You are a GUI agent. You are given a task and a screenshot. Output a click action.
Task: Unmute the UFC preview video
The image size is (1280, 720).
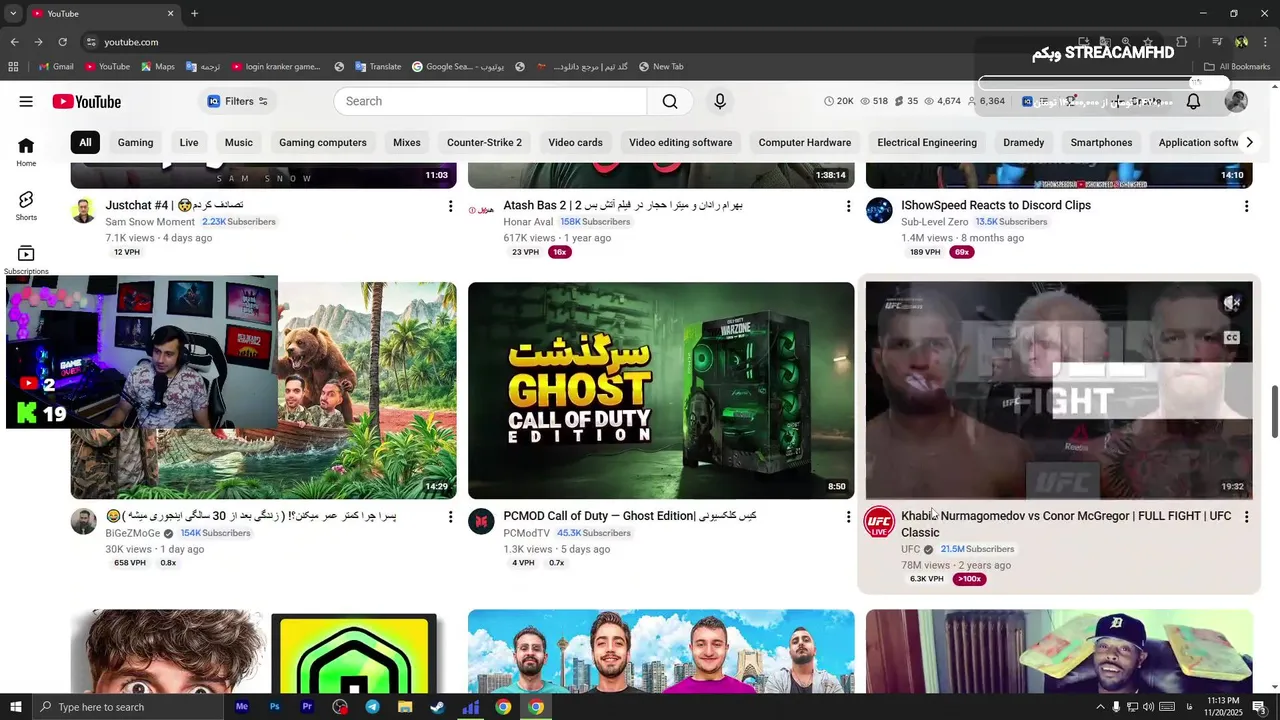point(1232,302)
